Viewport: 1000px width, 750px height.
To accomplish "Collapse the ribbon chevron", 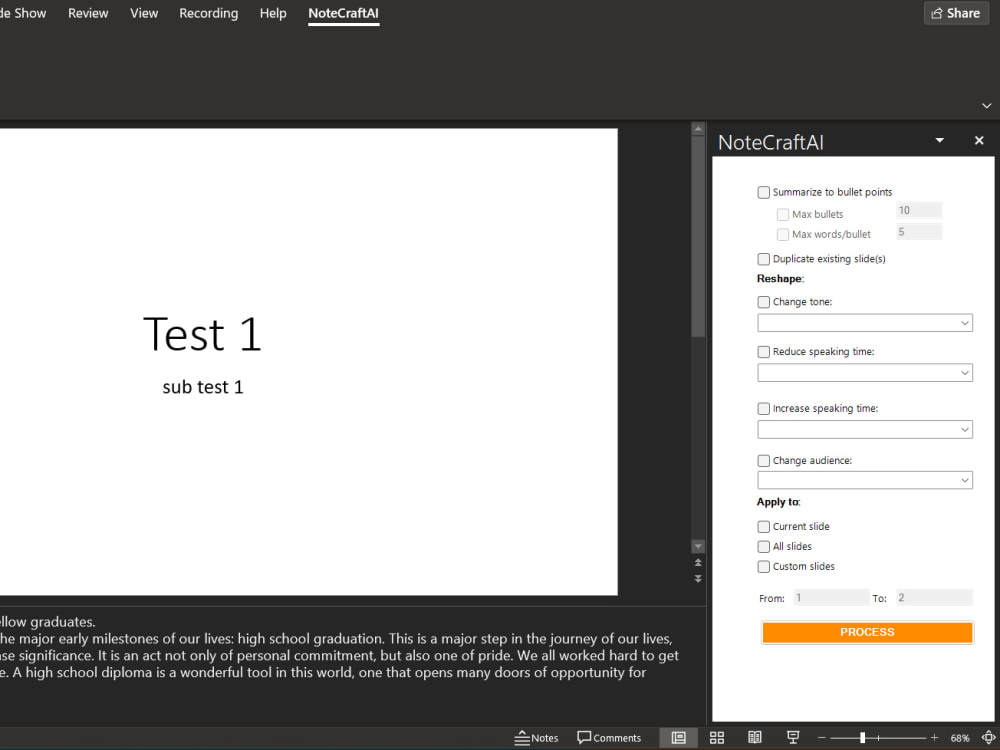I will pyautogui.click(x=987, y=105).
